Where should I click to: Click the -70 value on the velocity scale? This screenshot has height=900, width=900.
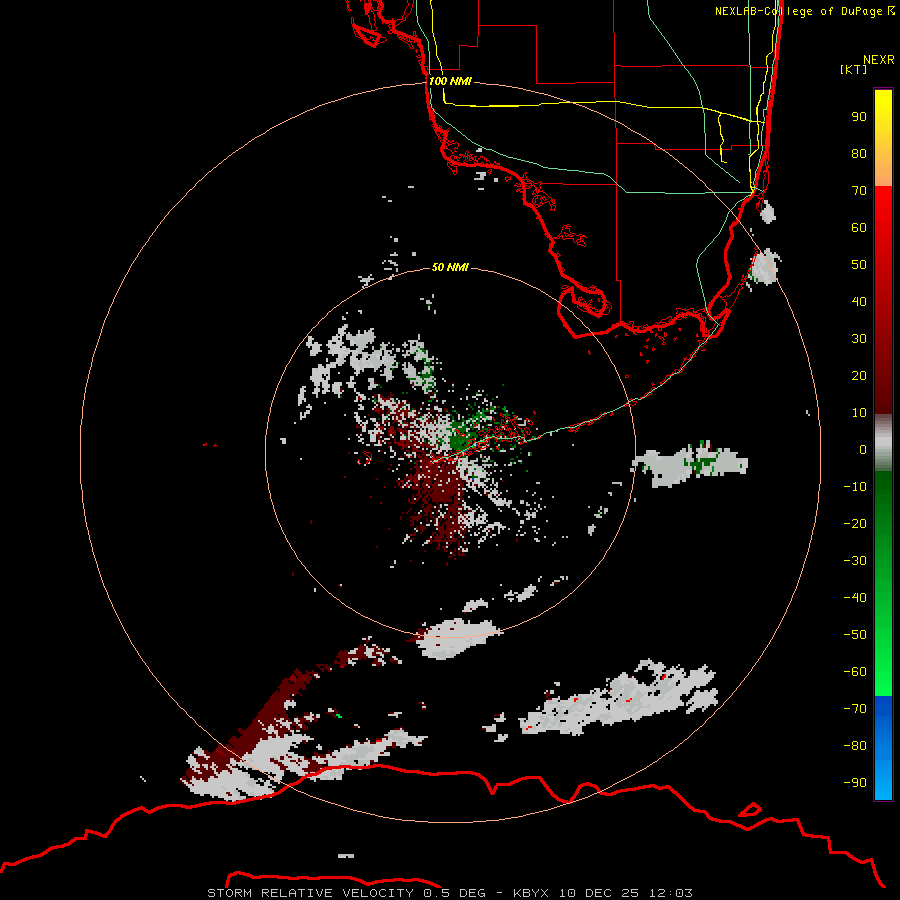855,708
